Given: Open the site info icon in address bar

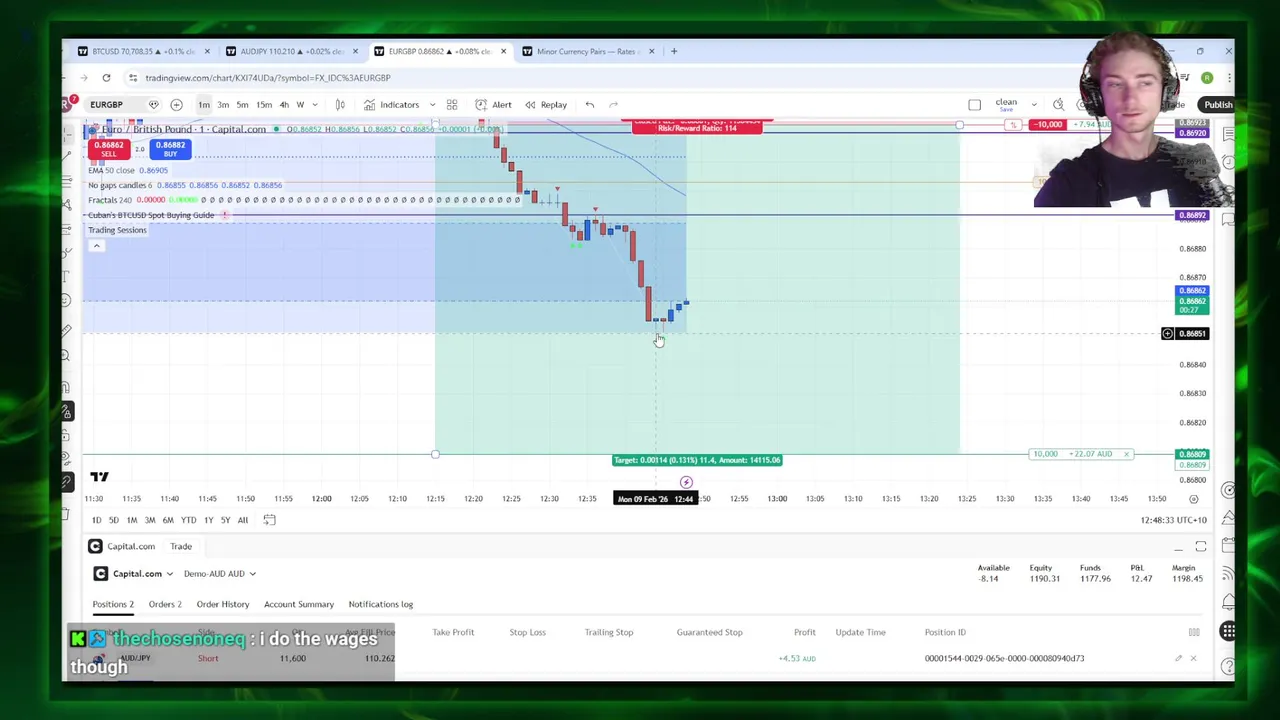Looking at the screenshot, I should tap(132, 78).
